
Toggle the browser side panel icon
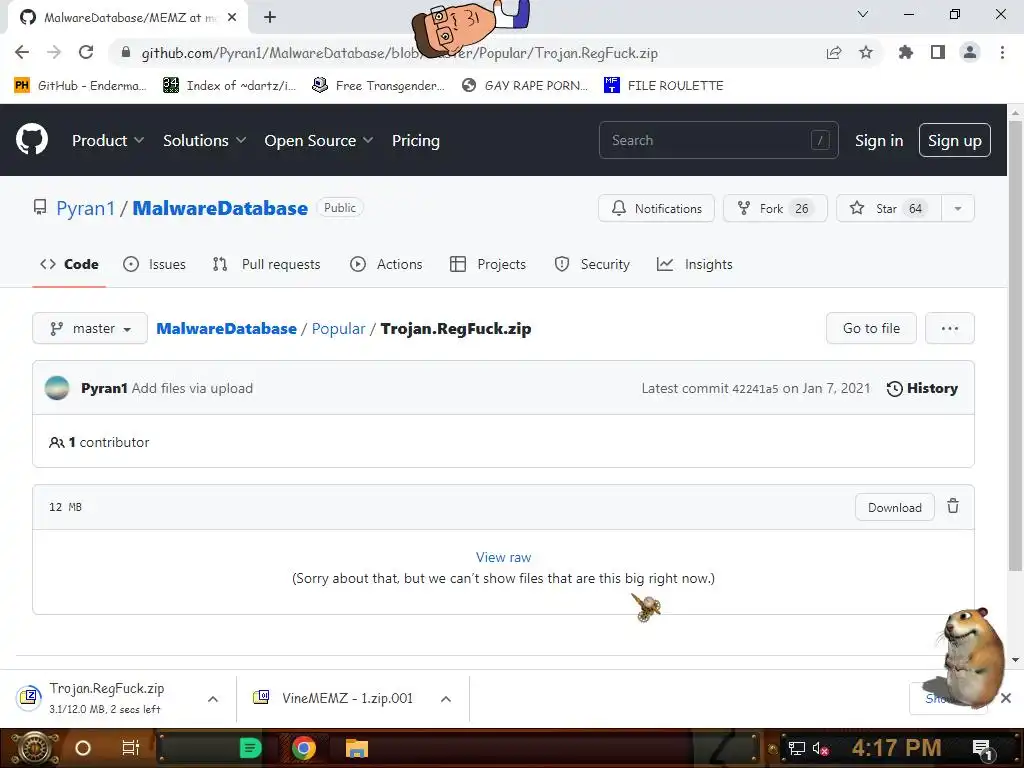click(938, 52)
